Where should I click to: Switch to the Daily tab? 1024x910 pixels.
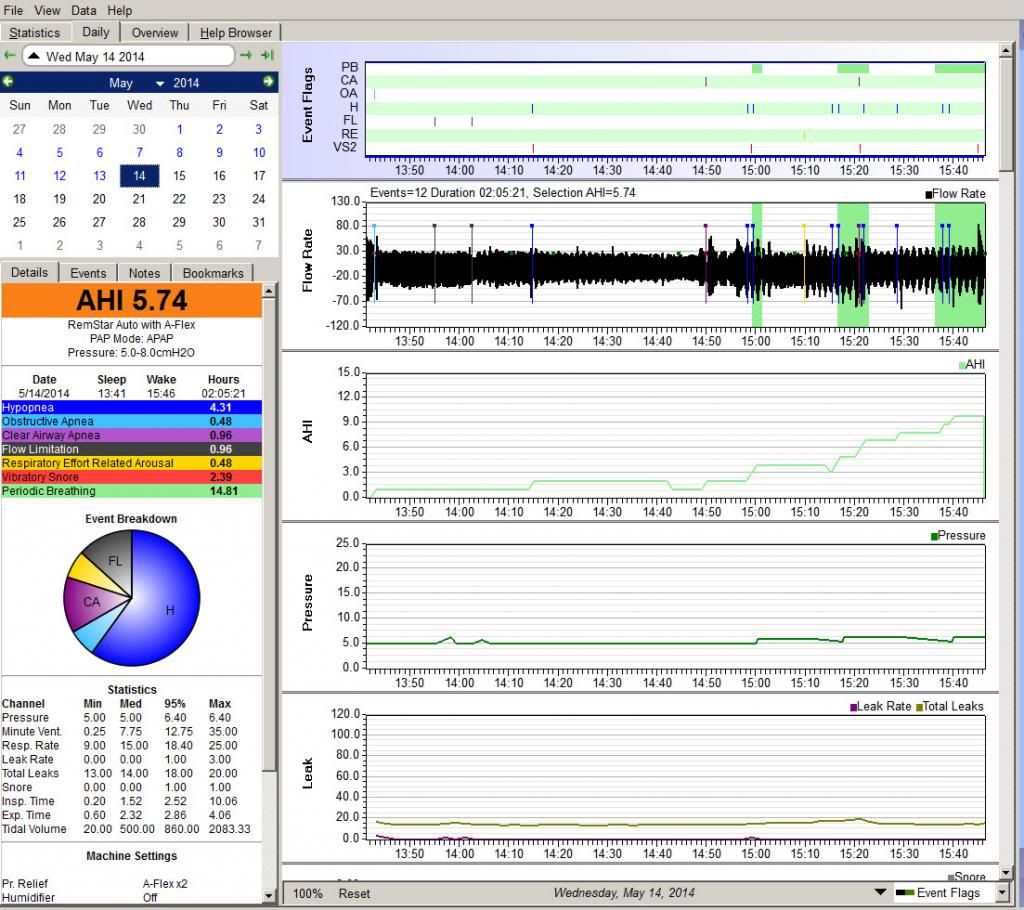[95, 32]
